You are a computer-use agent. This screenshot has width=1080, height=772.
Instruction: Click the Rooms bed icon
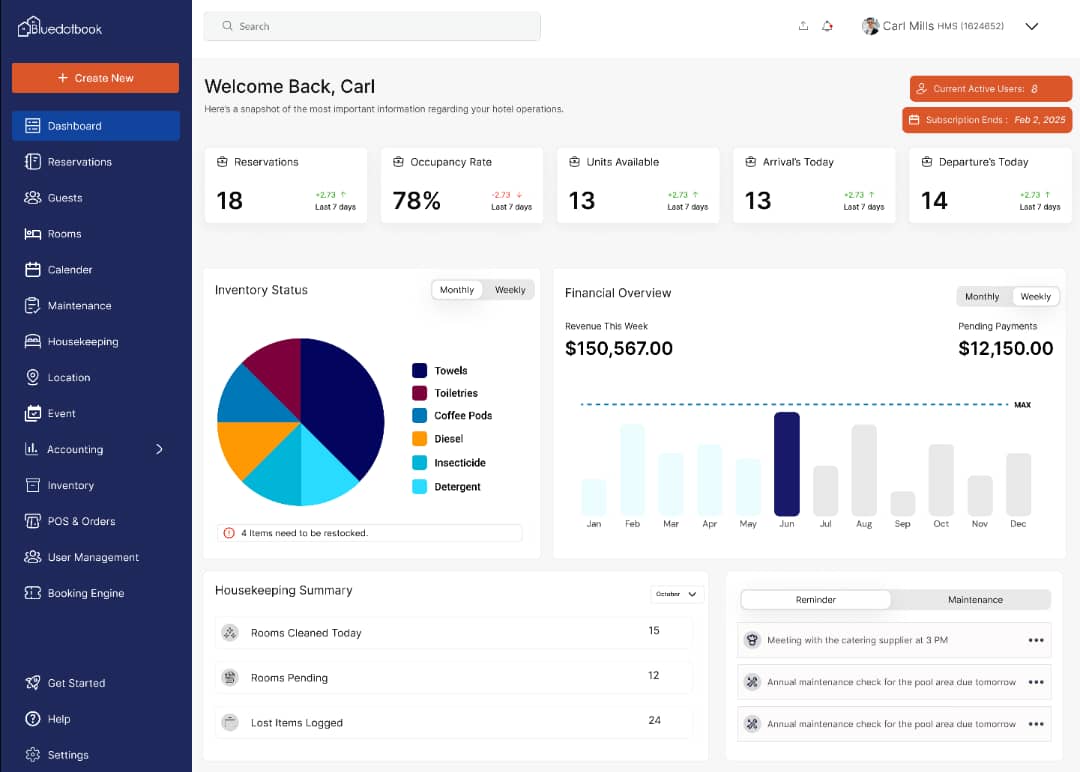tap(32, 234)
